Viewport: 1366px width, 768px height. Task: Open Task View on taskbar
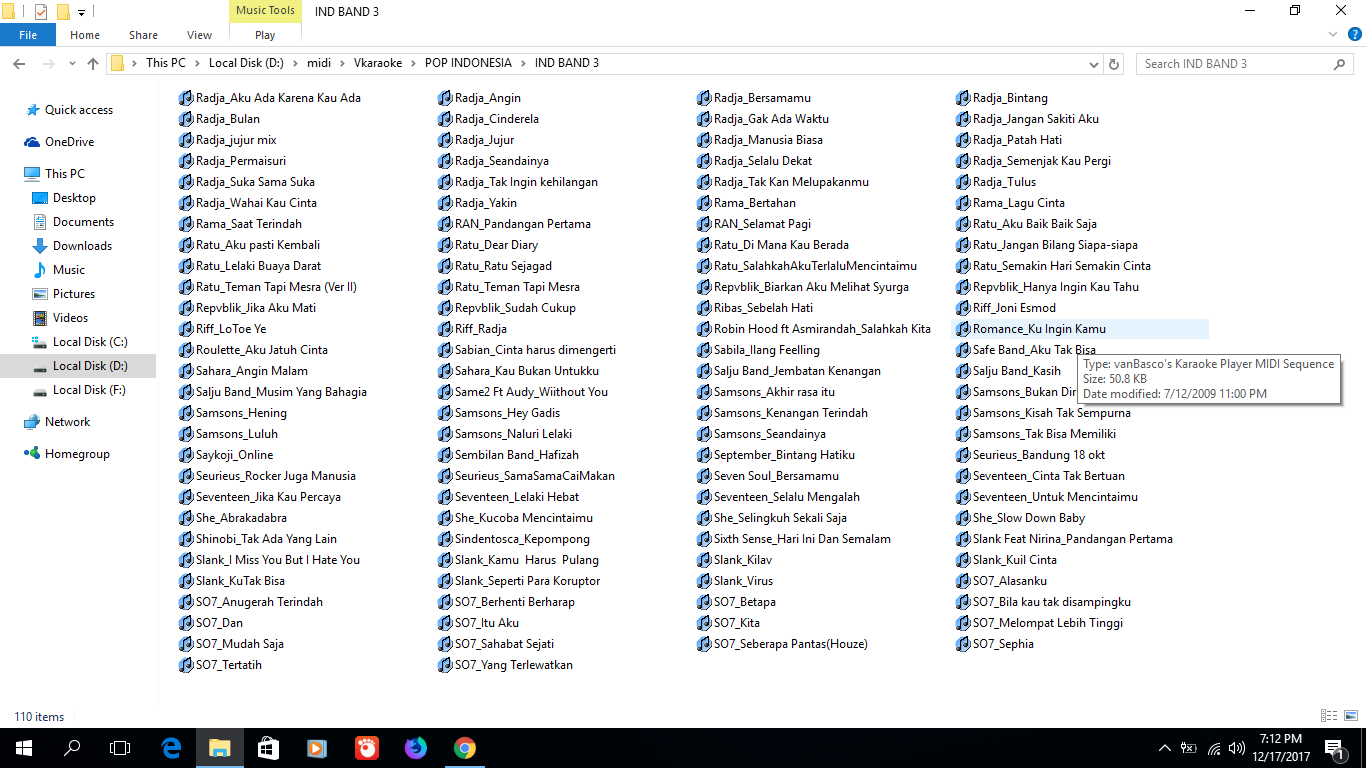click(120, 748)
